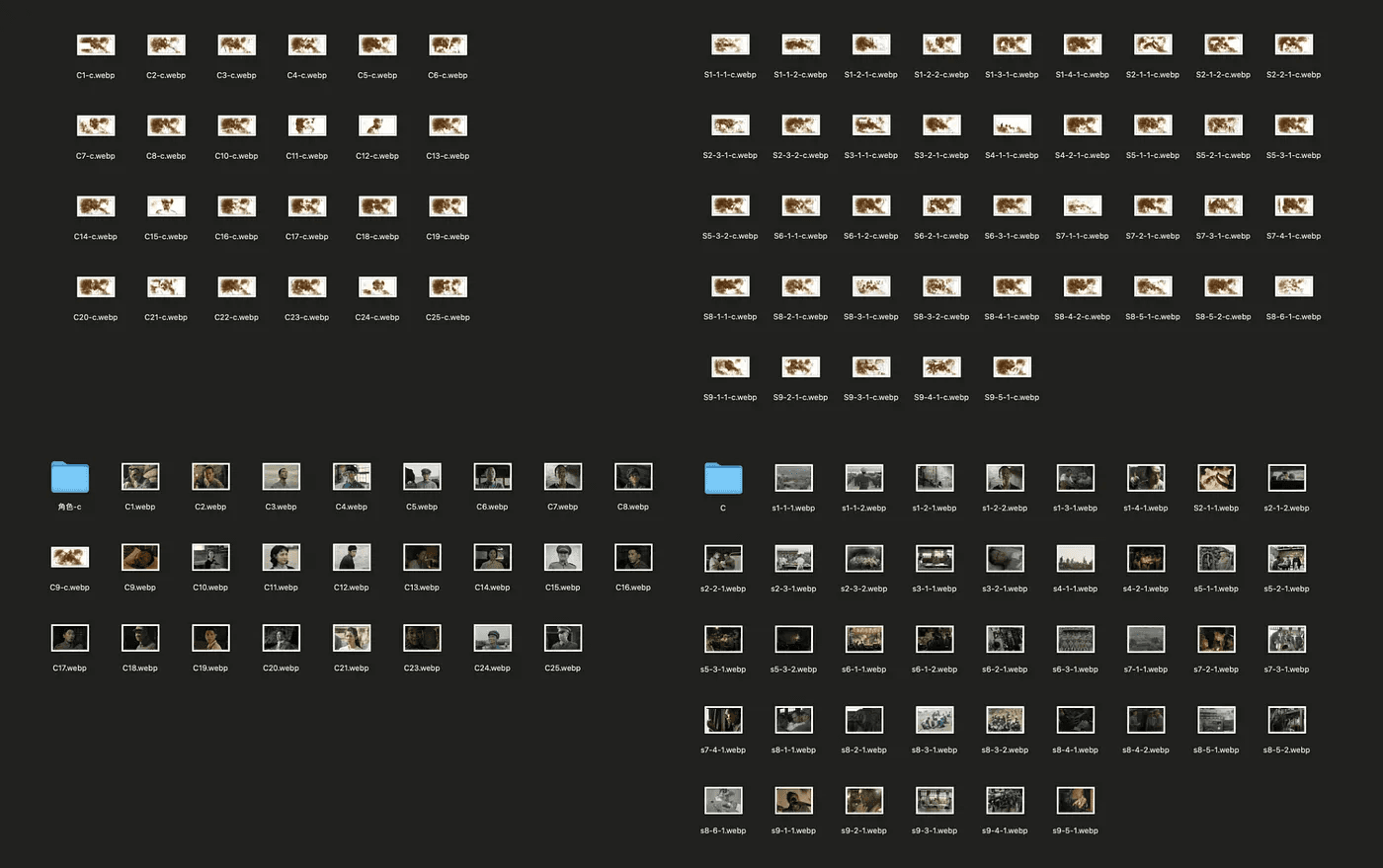Select the s8-6-1.webp scene thumbnail
The image size is (1383, 868).
[723, 801]
